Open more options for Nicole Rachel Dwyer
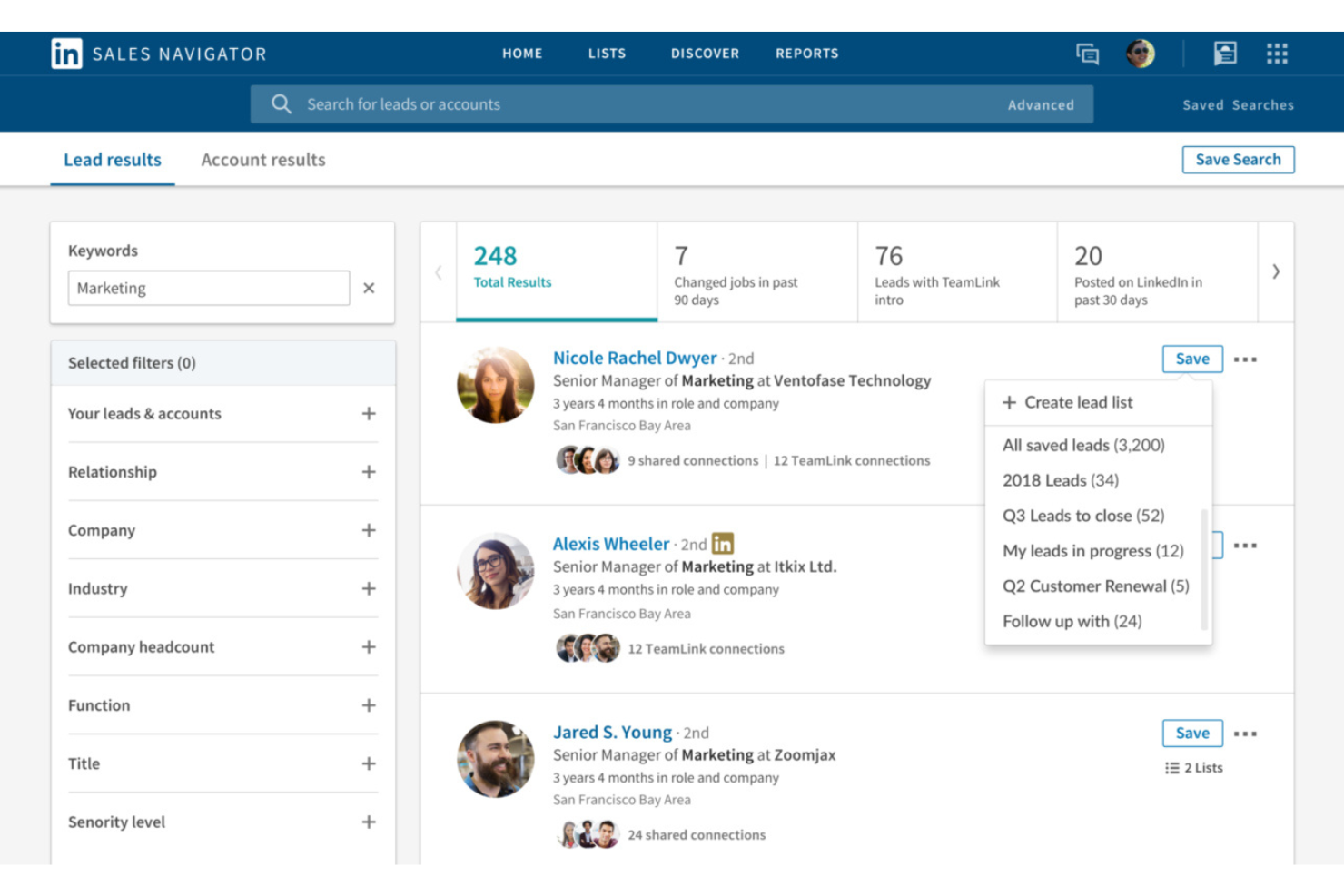This screenshot has width=1344, height=896. 1245,359
